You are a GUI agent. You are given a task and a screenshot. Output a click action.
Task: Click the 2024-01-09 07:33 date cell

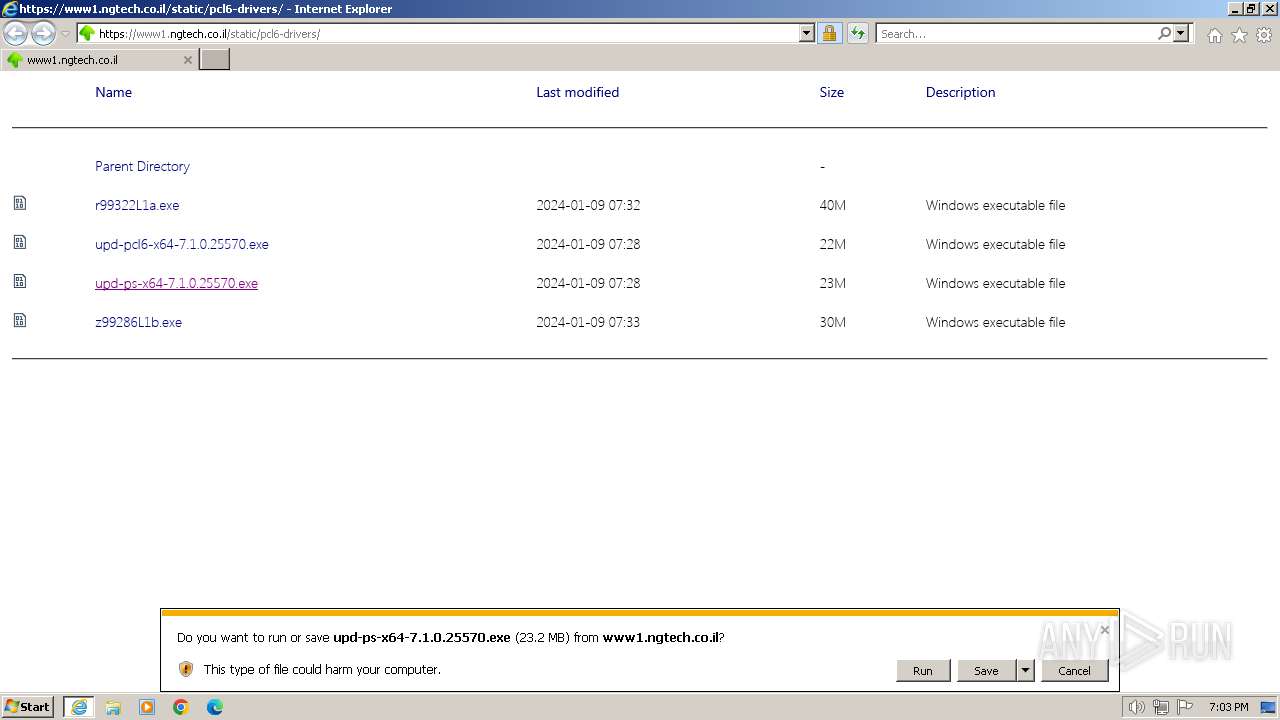point(588,322)
